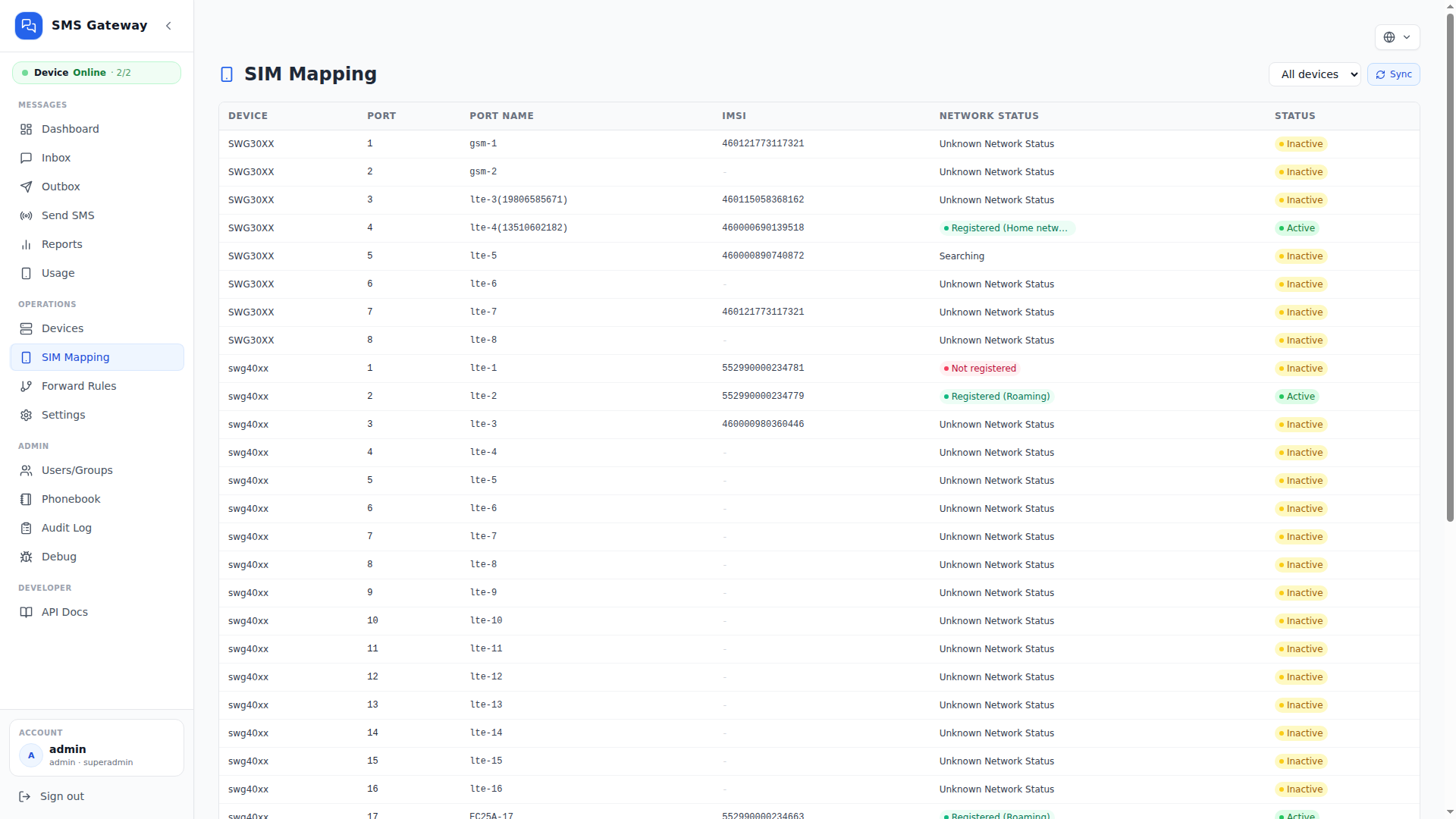The height and width of the screenshot is (819, 1456).
Task: Click port name lte-10
Action: click(486, 621)
